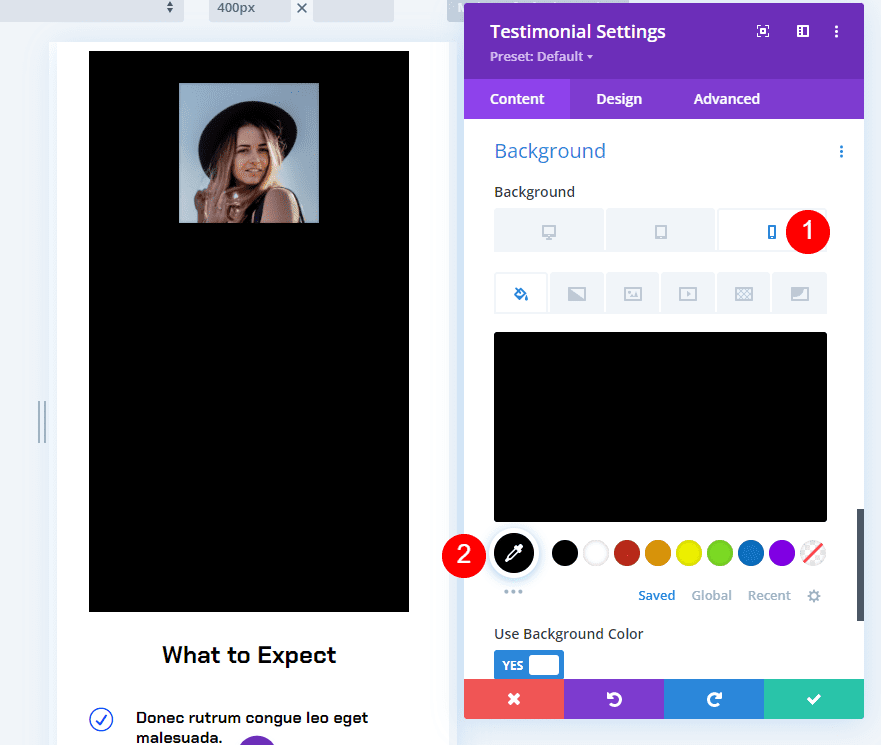Open the background image tab icon
The image size is (881, 745).
point(632,292)
